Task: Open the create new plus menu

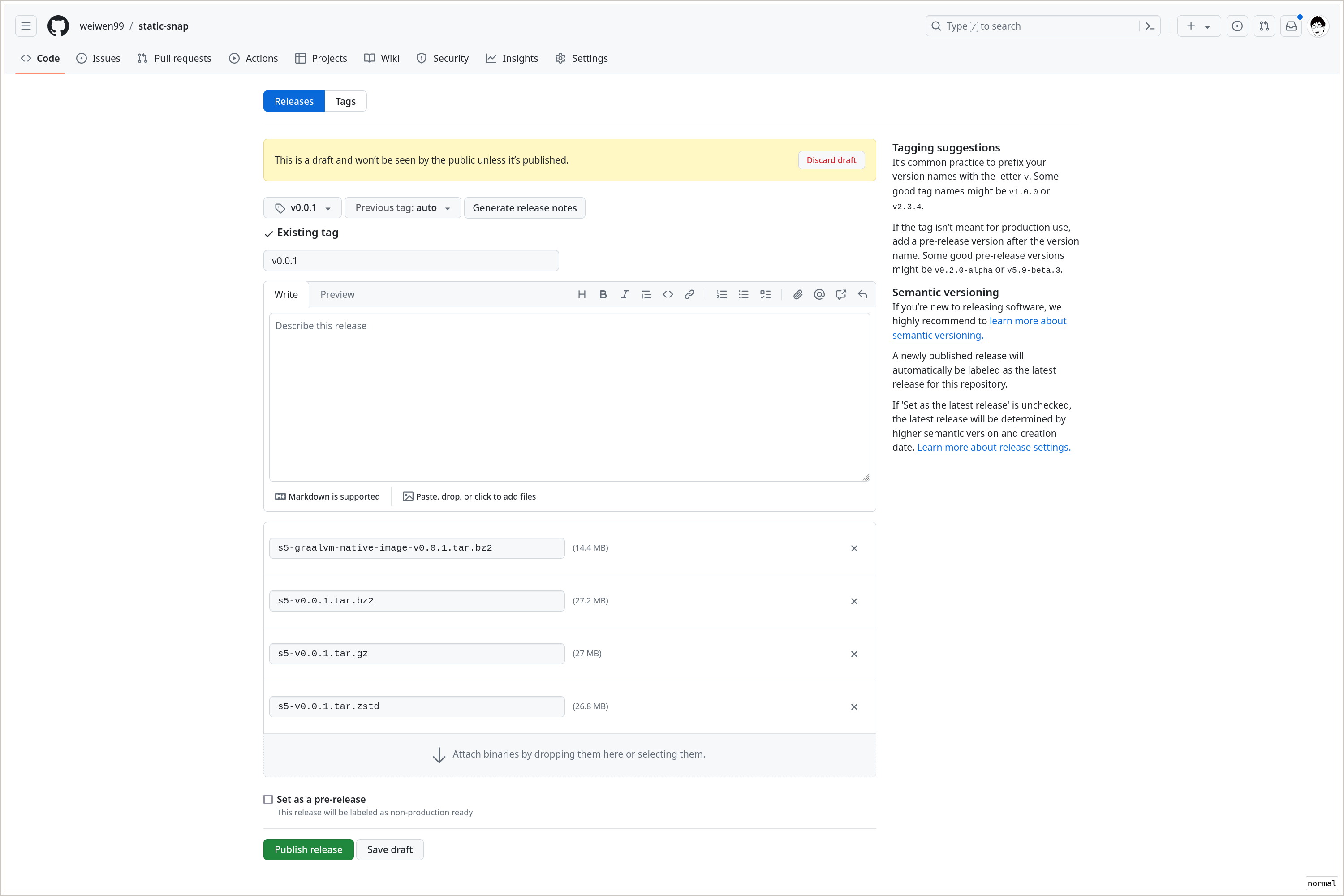Action: tap(1198, 26)
